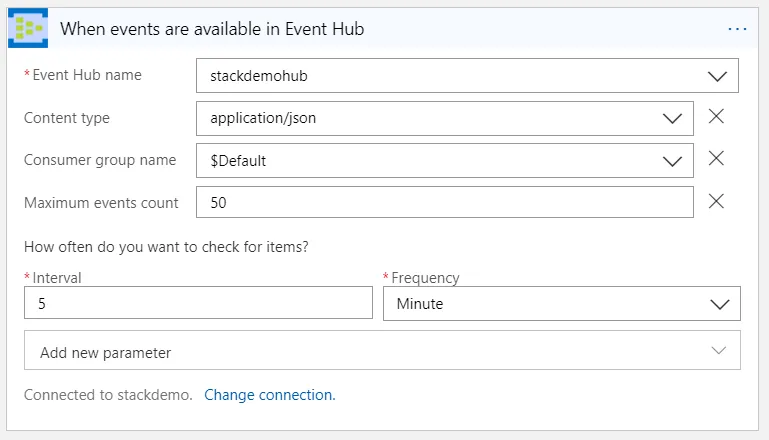Expand the Consumer group name dropdown arrow
Image resolution: width=769 pixels, height=440 pixels.
[x=672, y=160]
